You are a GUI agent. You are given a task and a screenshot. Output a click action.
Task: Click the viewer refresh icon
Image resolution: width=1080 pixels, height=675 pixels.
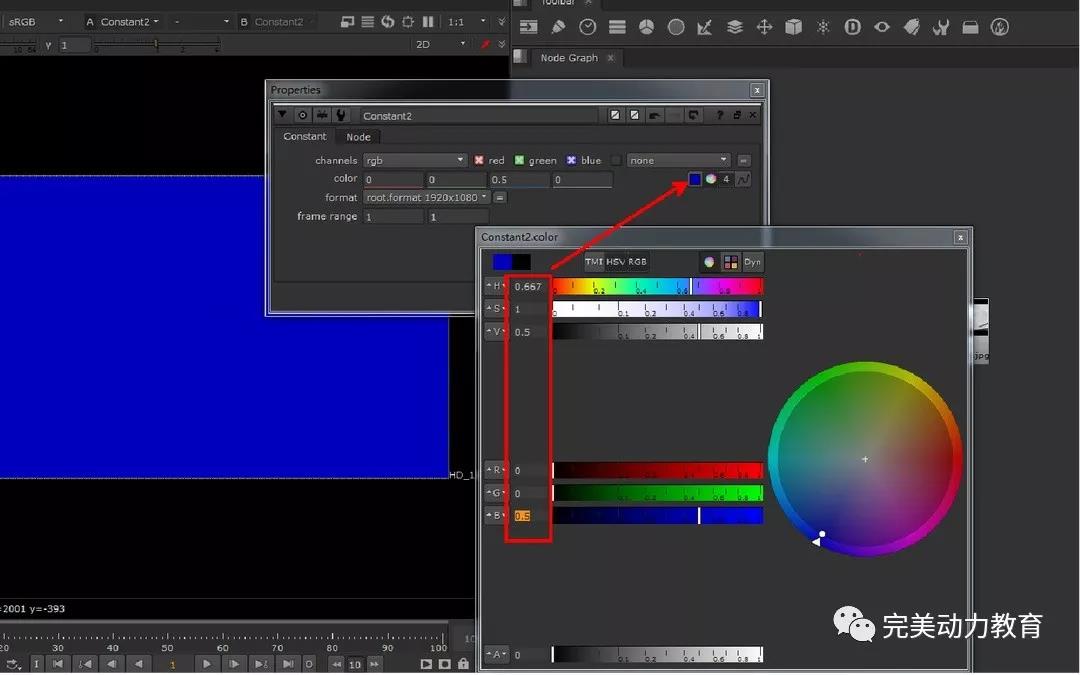[x=388, y=21]
